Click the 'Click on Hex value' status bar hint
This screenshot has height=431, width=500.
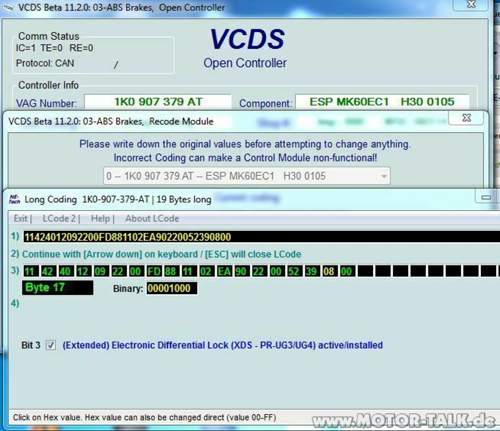pyautogui.click(x=144, y=417)
